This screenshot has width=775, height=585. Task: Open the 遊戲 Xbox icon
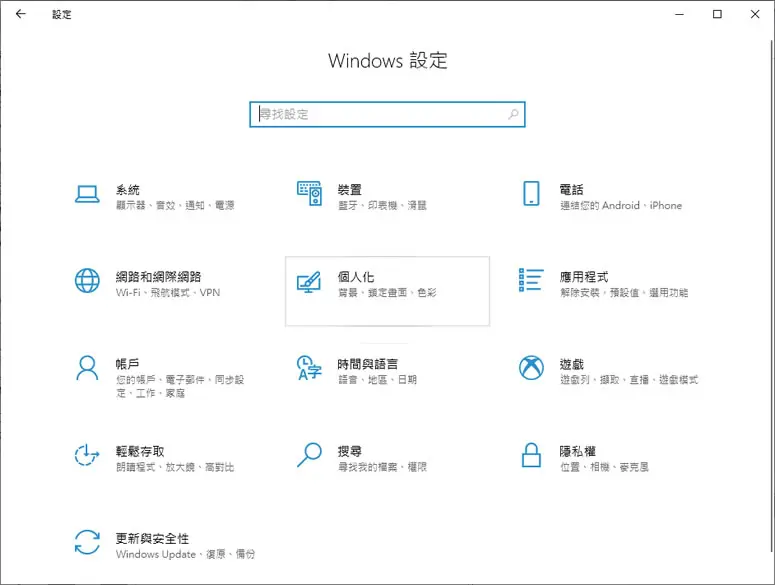[531, 368]
